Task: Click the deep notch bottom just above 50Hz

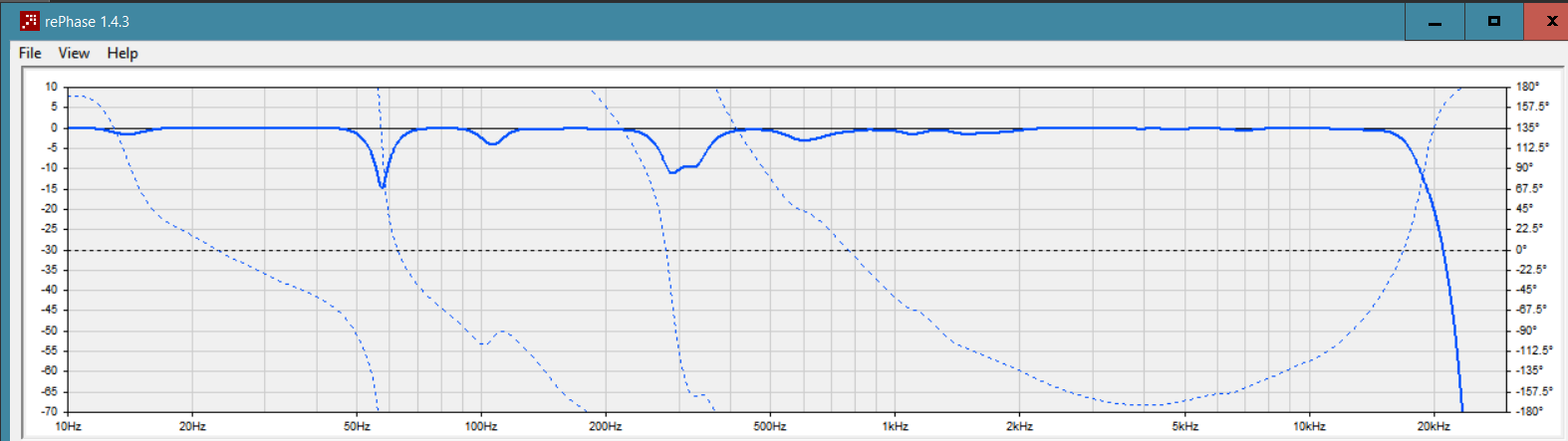Action: (x=382, y=185)
